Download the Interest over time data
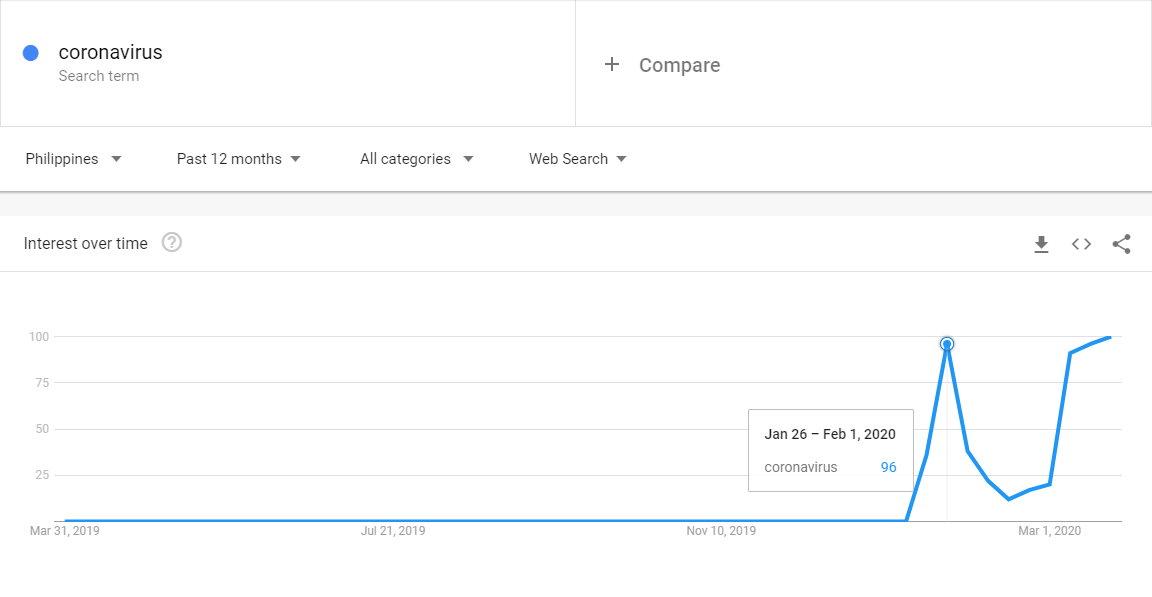This screenshot has height=597, width=1152. [x=1041, y=244]
